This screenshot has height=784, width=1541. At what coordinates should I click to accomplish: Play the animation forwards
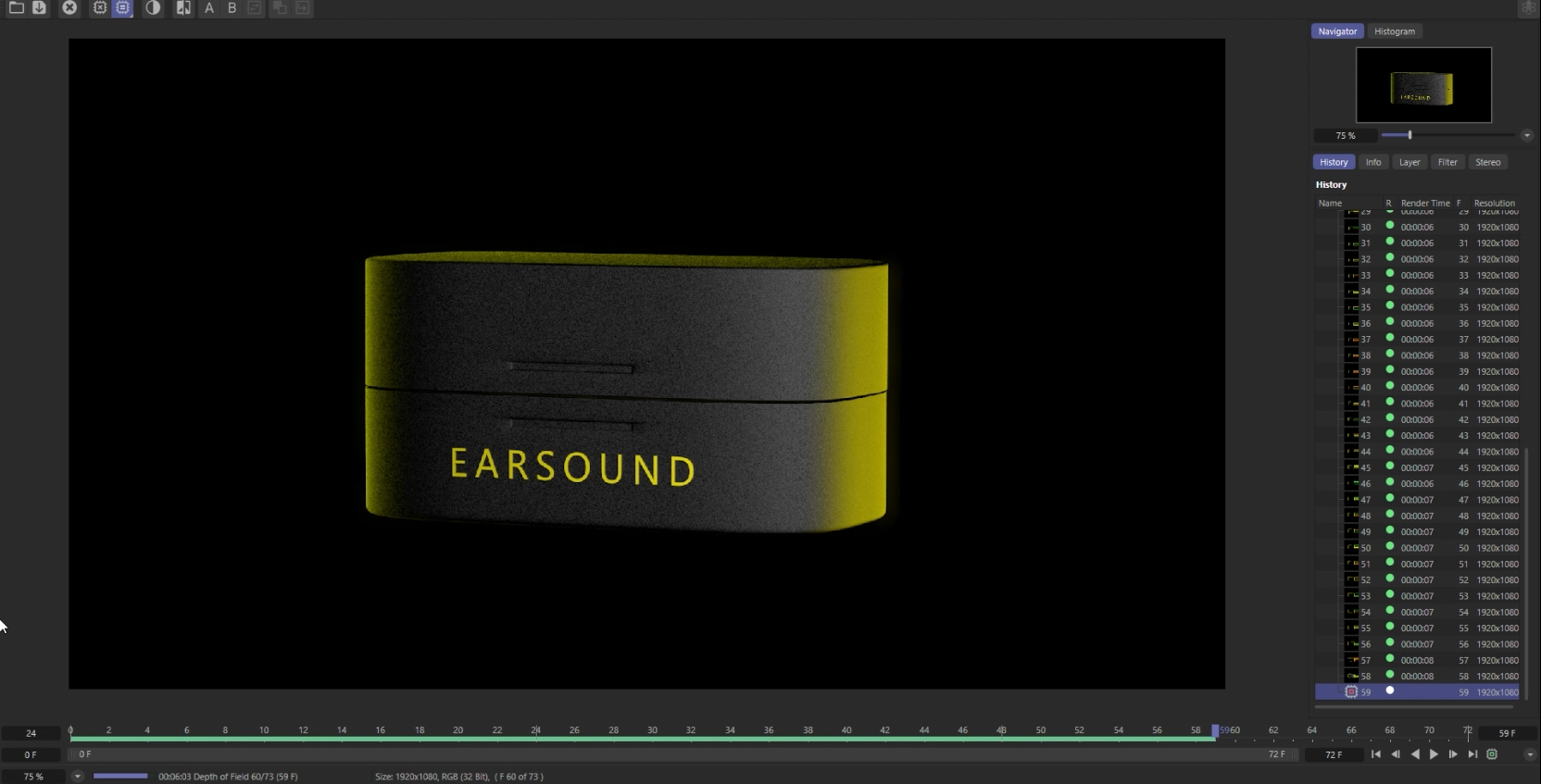pyautogui.click(x=1434, y=754)
